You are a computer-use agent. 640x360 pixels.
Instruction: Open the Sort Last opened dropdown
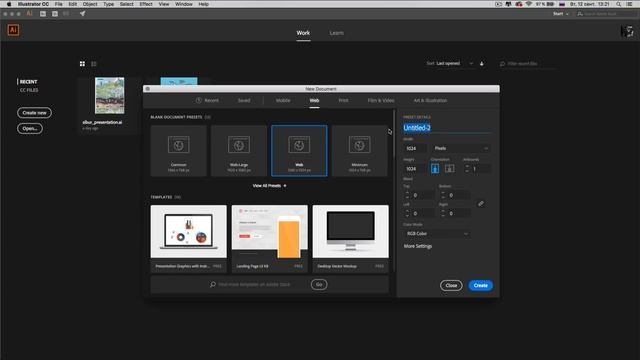pyautogui.click(x=455, y=64)
